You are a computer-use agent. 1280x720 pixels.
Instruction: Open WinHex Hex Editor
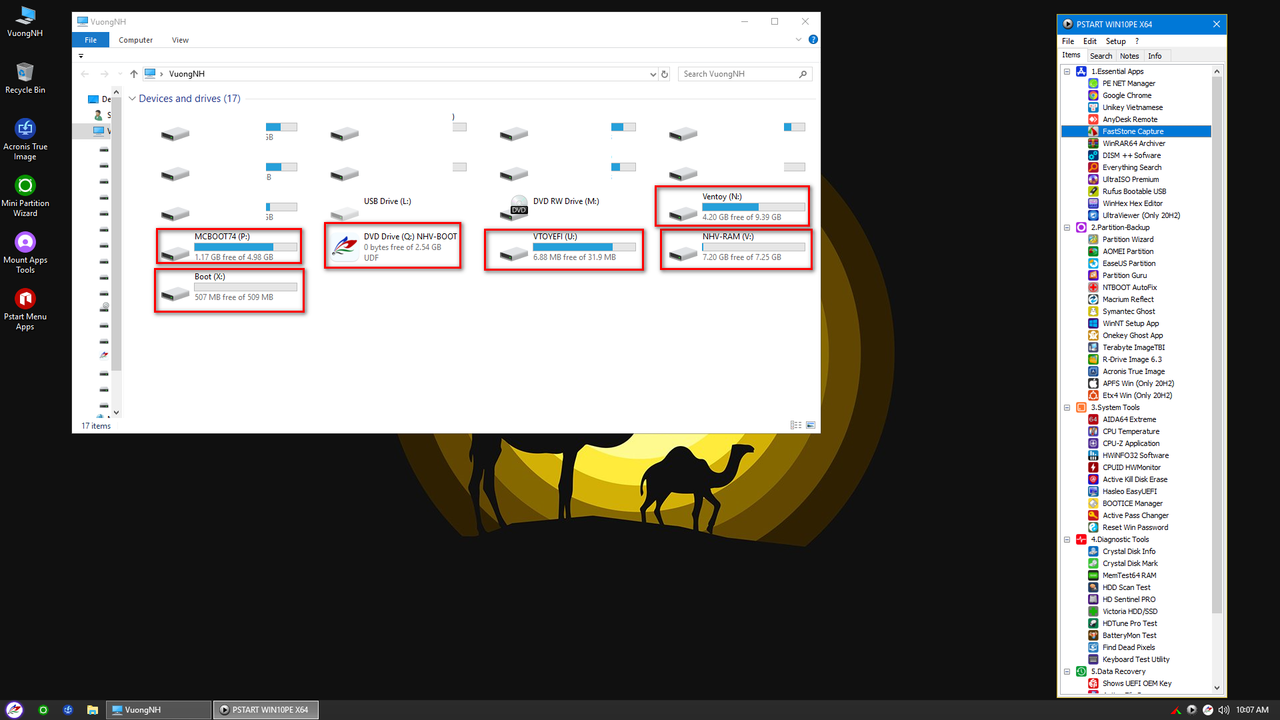pos(1131,203)
